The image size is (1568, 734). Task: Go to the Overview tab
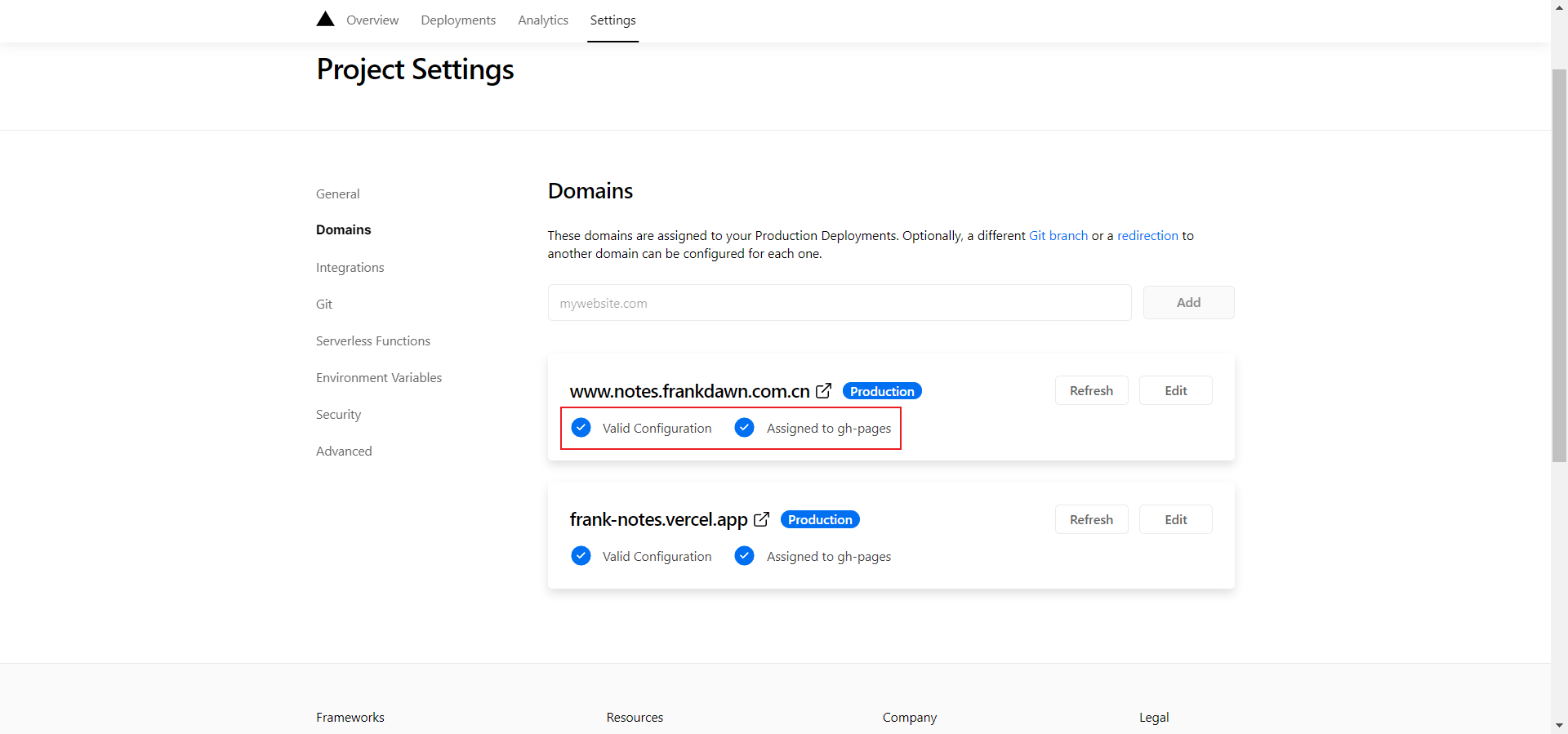(x=372, y=20)
